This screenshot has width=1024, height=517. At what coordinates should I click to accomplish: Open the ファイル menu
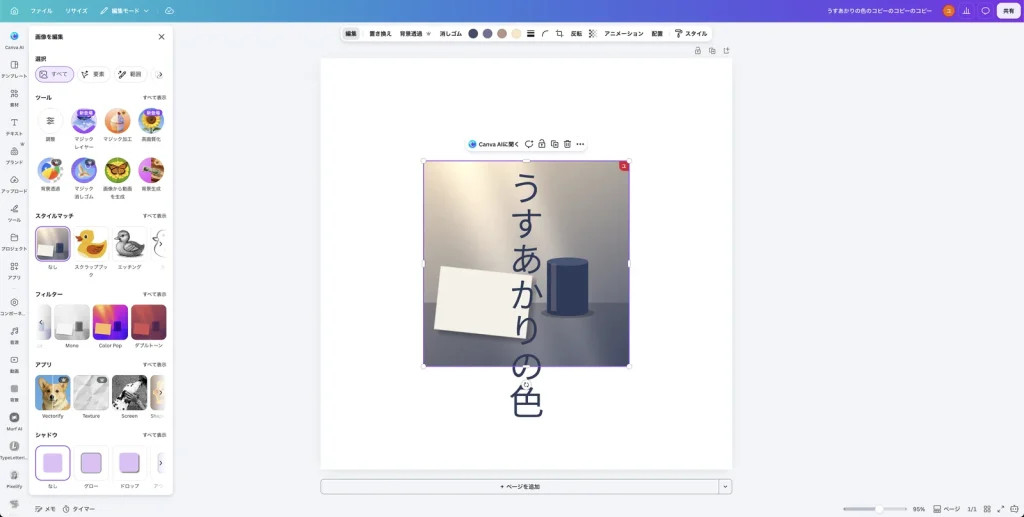[x=41, y=11]
